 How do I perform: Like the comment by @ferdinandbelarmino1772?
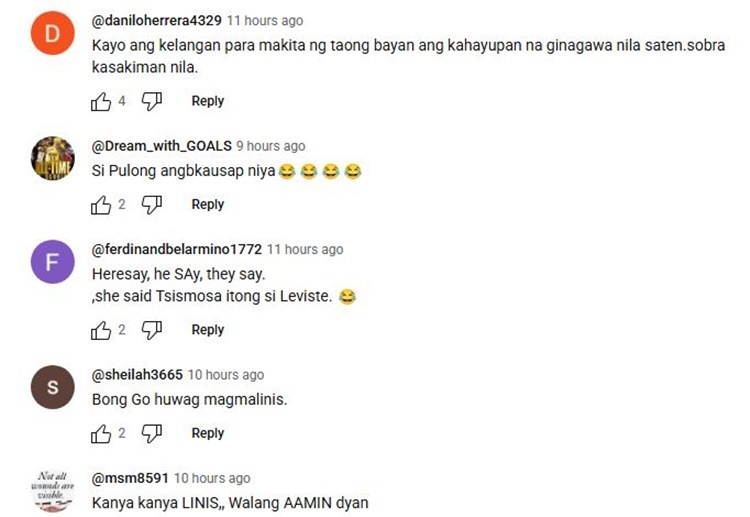[x=101, y=330]
